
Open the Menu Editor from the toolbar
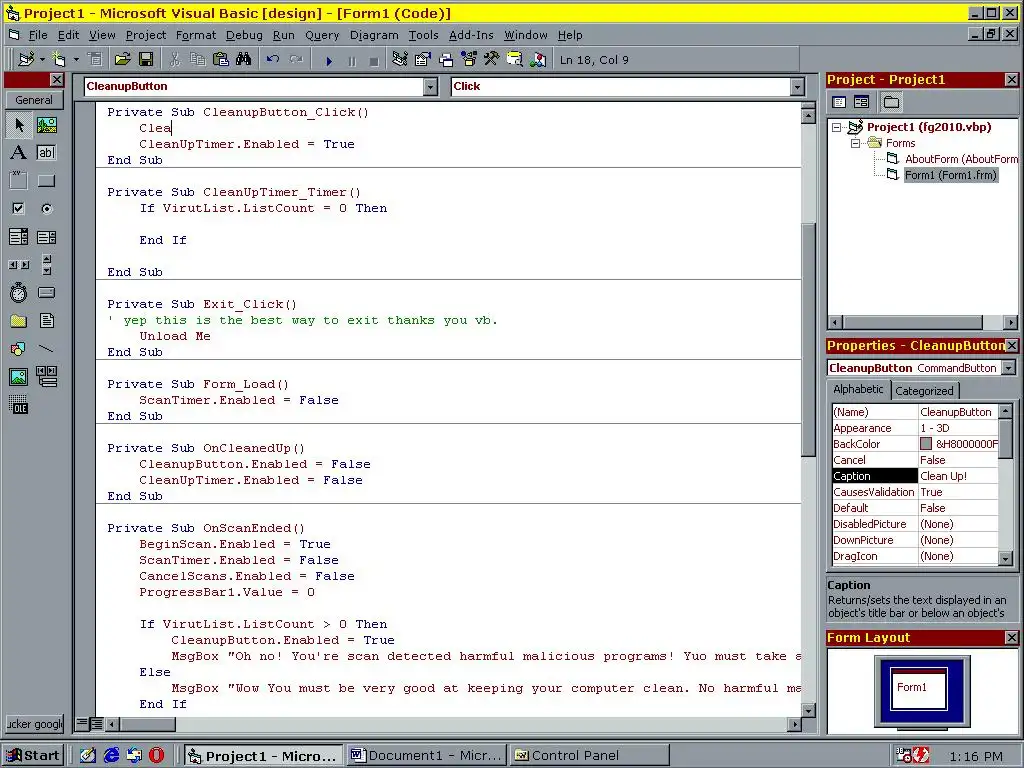95,59
